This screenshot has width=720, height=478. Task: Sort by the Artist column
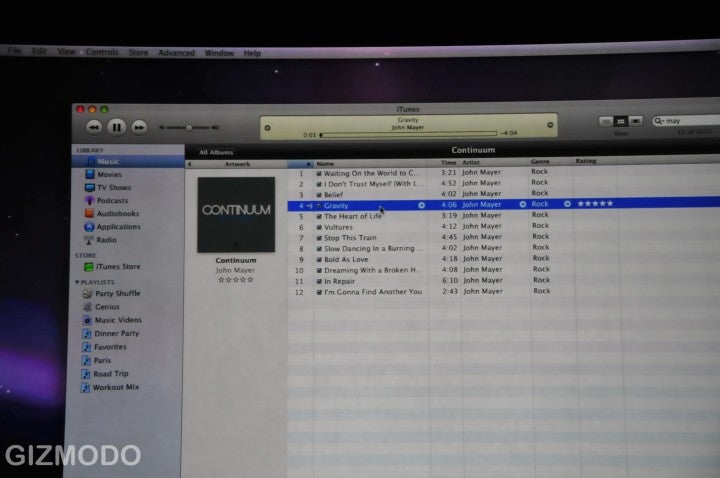coord(494,162)
